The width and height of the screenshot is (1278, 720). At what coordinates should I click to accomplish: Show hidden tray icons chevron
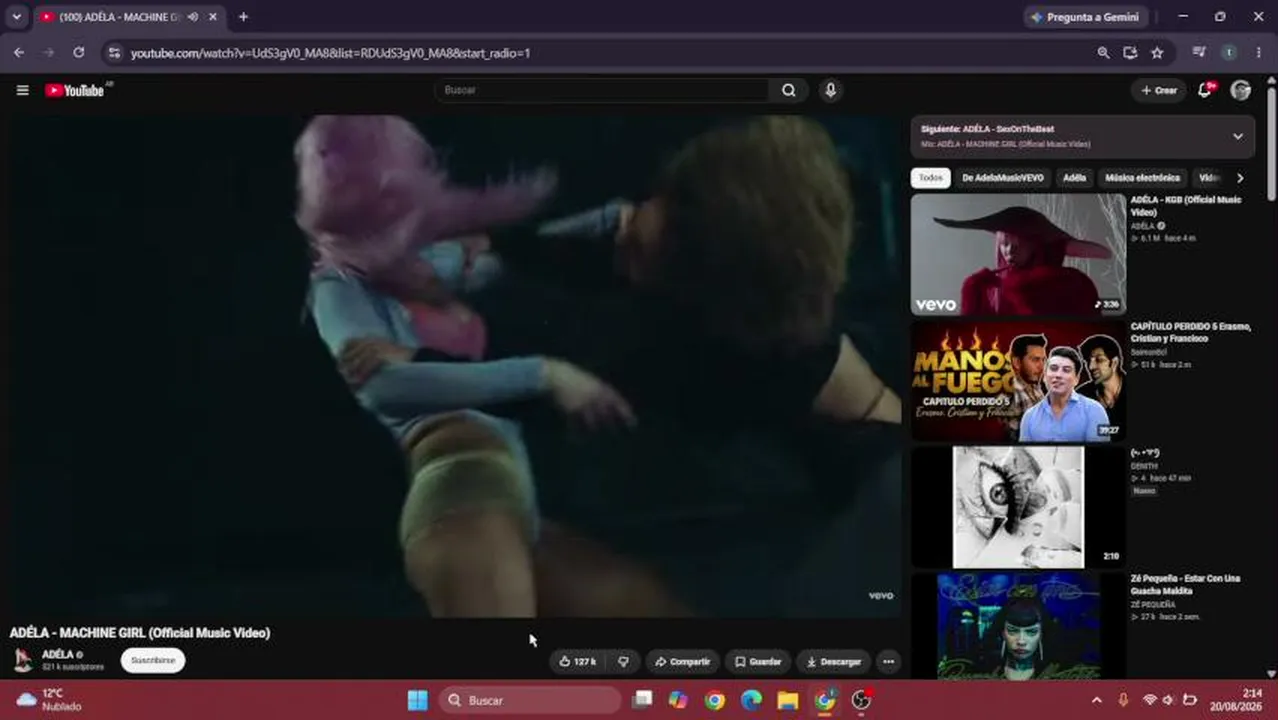[1096, 700]
